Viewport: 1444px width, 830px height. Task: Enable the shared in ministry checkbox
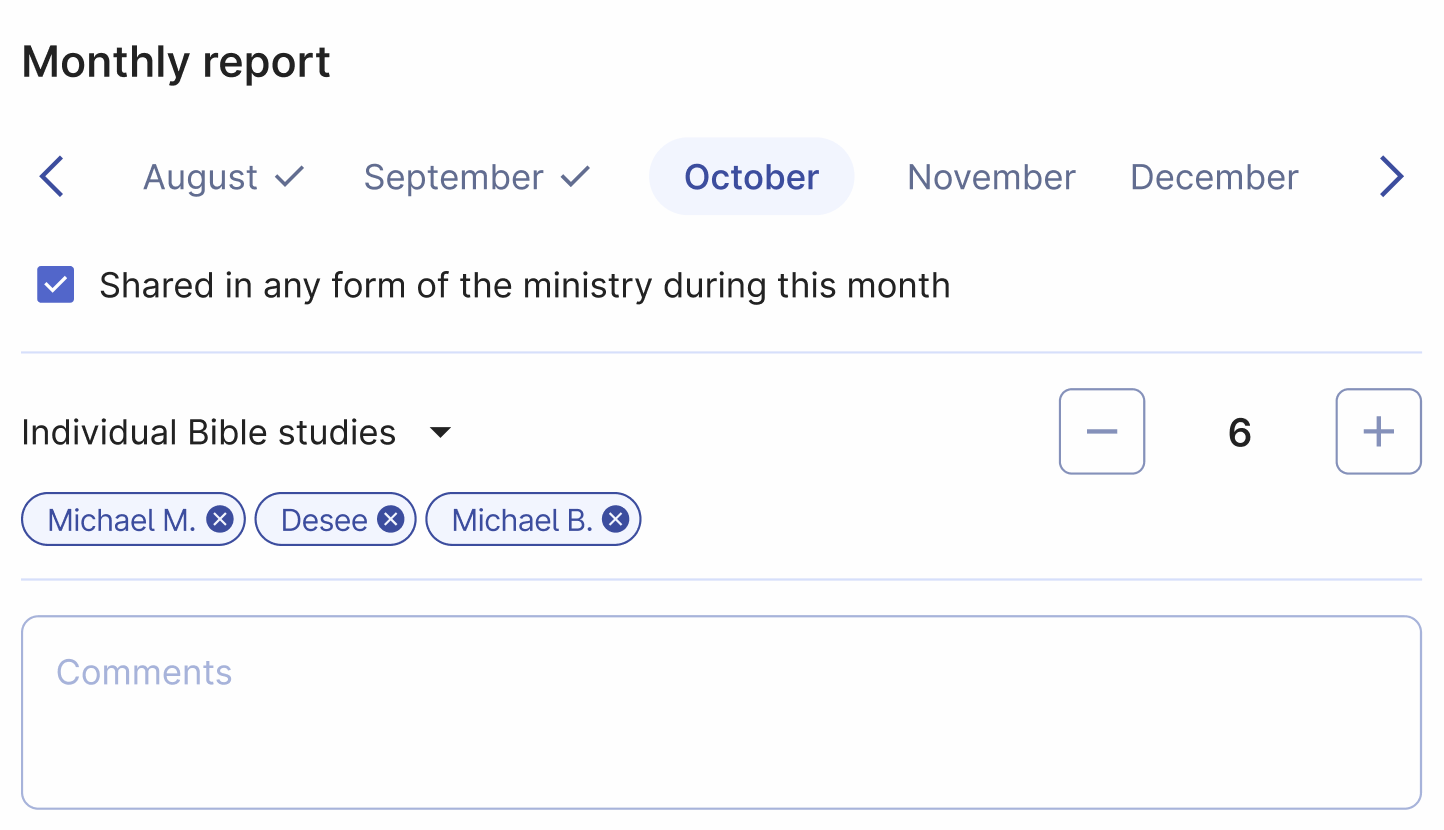(x=55, y=284)
